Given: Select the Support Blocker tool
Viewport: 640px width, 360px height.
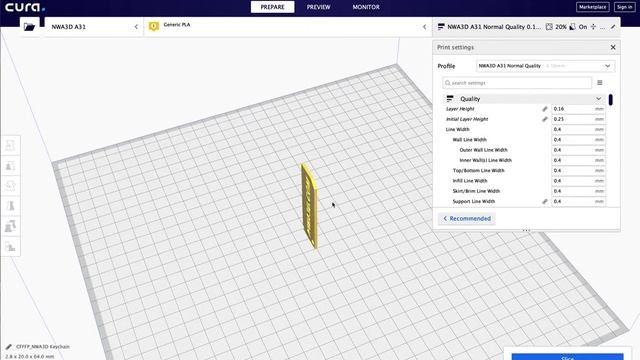Looking at the screenshot, I should [10, 247].
